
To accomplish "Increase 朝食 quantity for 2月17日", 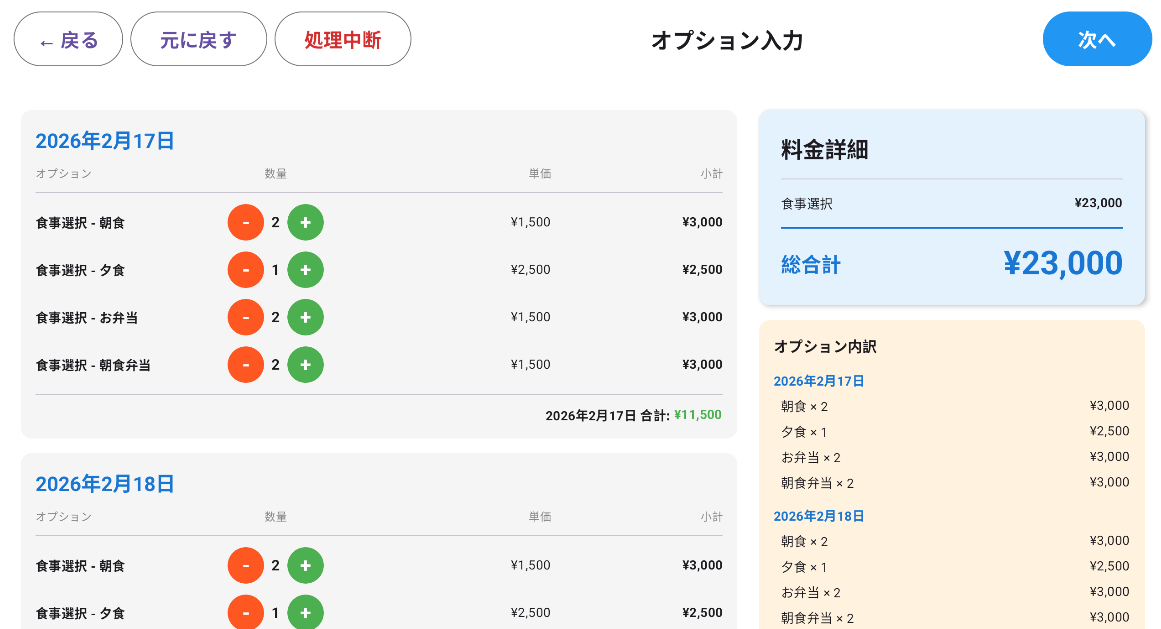I will [x=305, y=222].
